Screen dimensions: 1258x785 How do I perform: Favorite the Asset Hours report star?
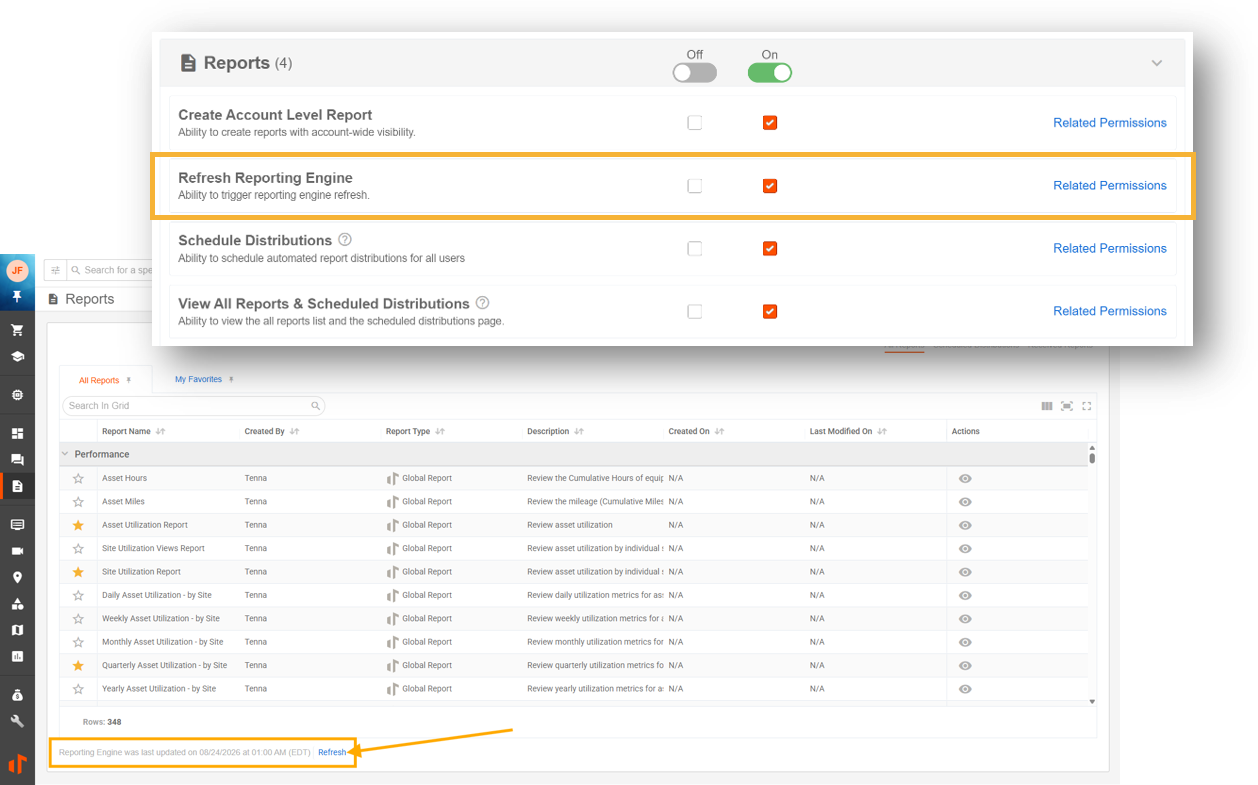(x=78, y=478)
